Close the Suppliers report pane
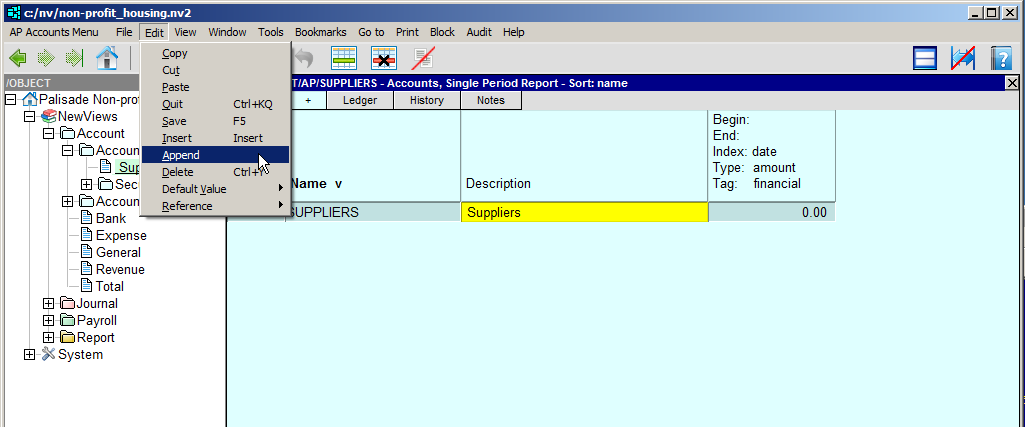This screenshot has height=427, width=1025. pos(1011,83)
